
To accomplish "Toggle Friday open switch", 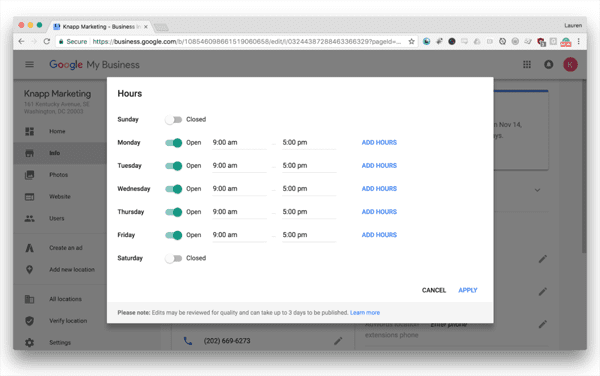I will coord(173,235).
